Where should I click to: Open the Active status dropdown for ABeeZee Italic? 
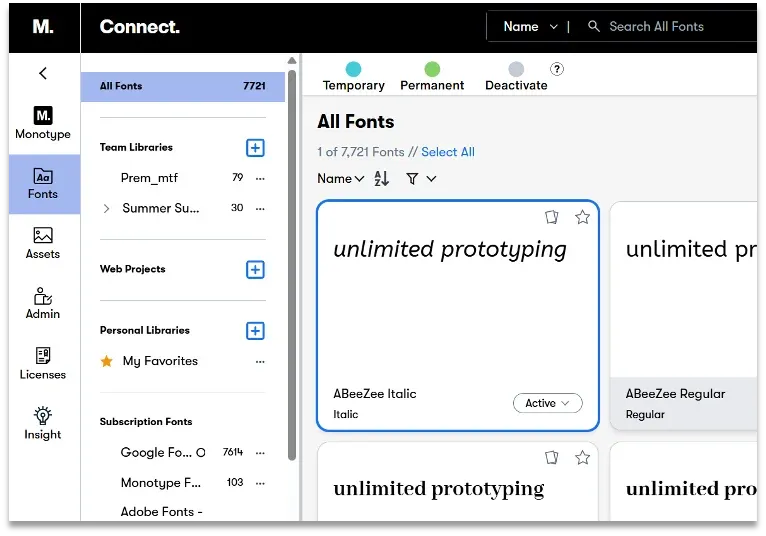(x=548, y=403)
